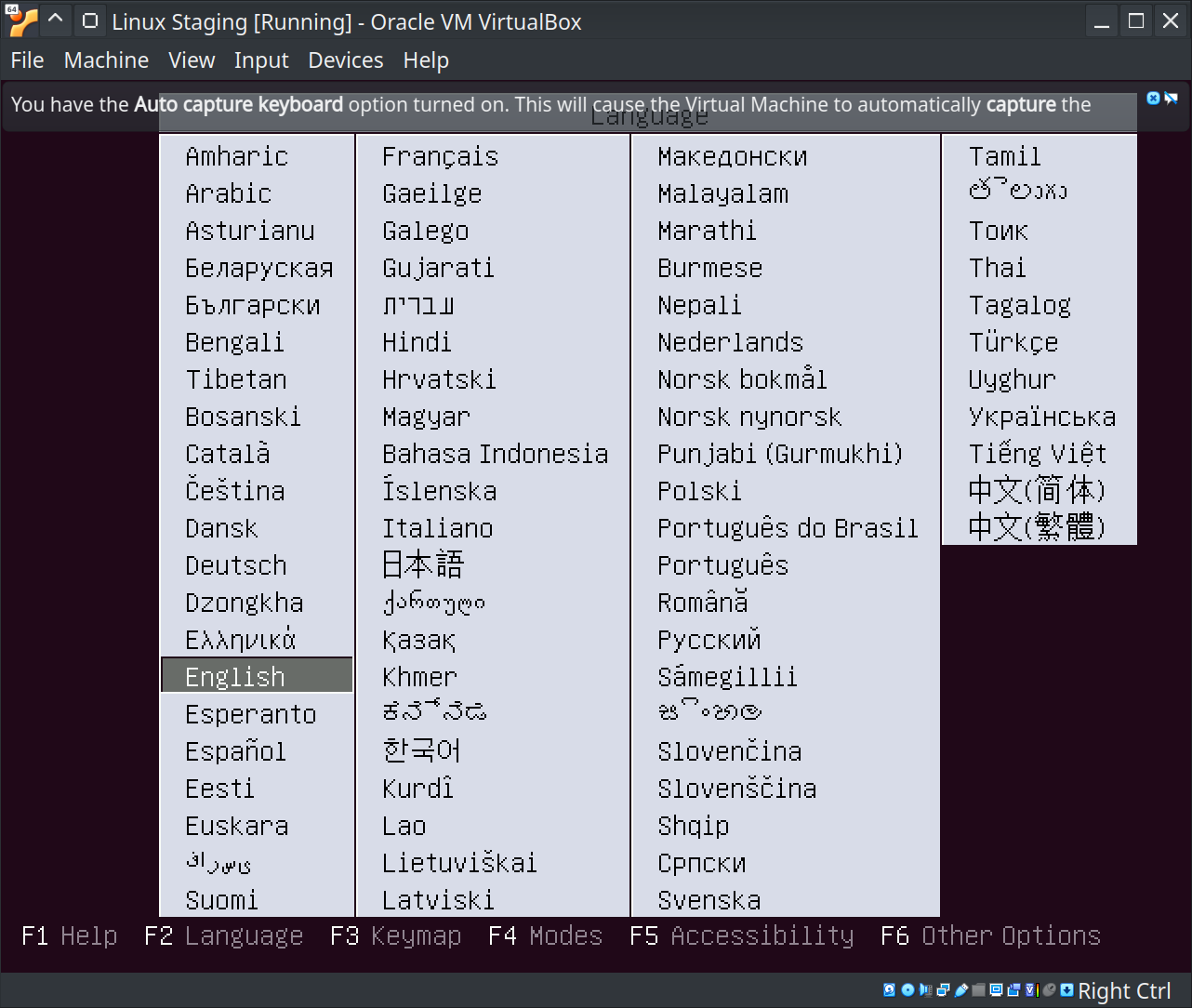This screenshot has width=1192, height=1008.
Task: Choose Français from the language list
Action: 440,156
